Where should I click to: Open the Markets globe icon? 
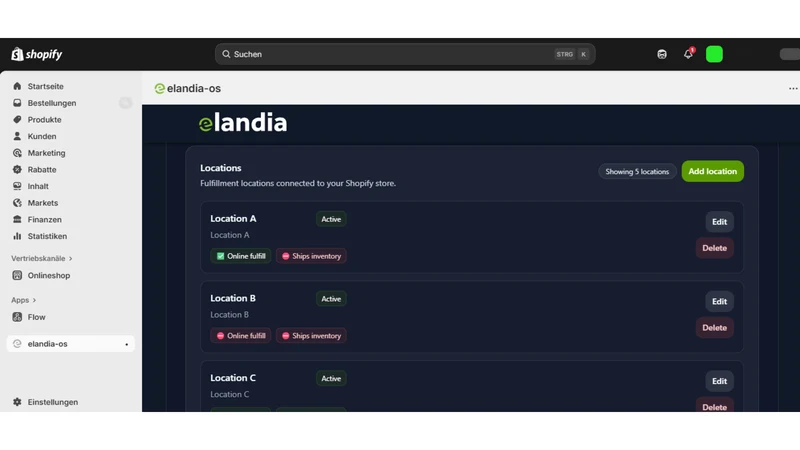[x=17, y=203]
